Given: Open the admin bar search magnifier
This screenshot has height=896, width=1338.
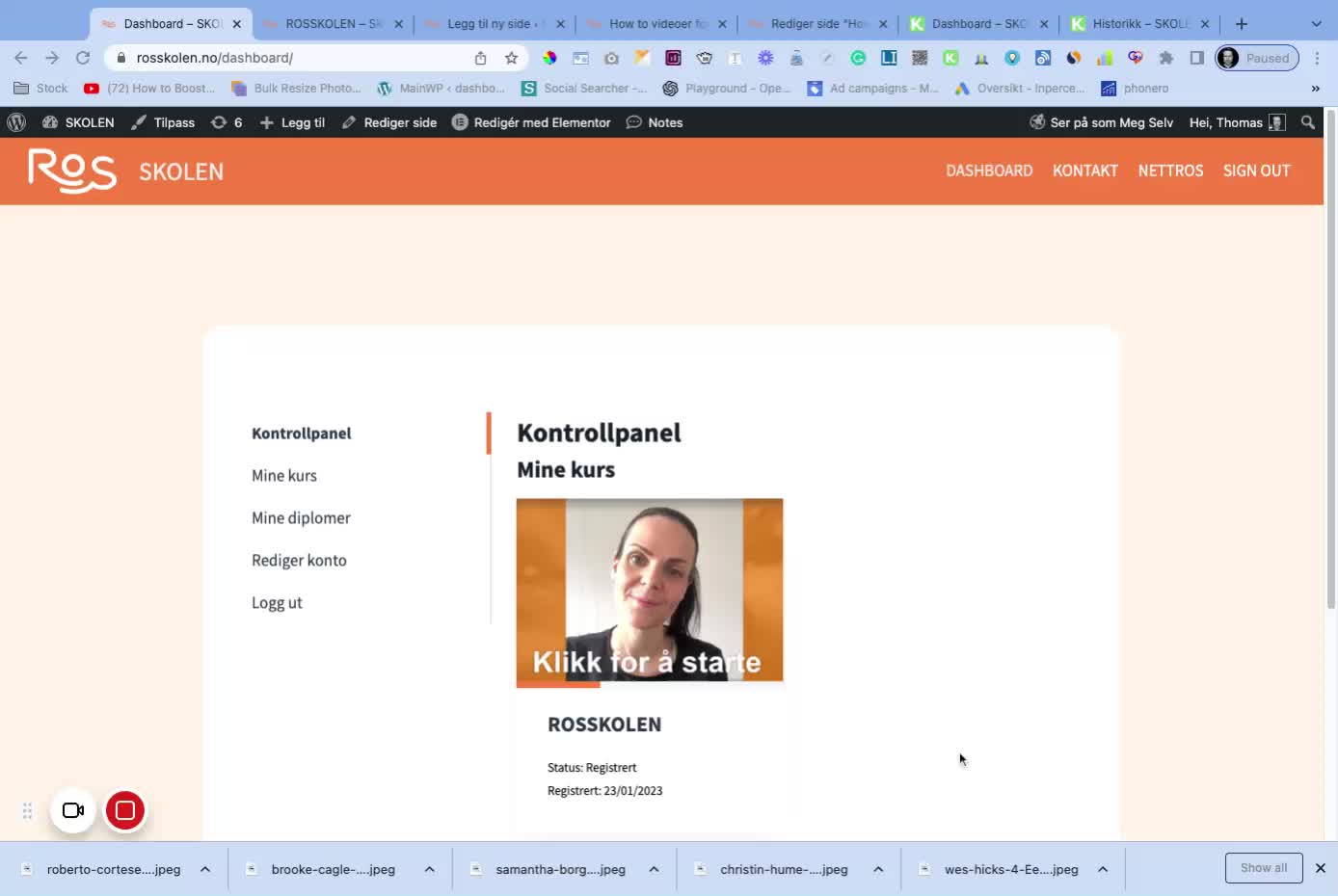Looking at the screenshot, I should [1307, 122].
